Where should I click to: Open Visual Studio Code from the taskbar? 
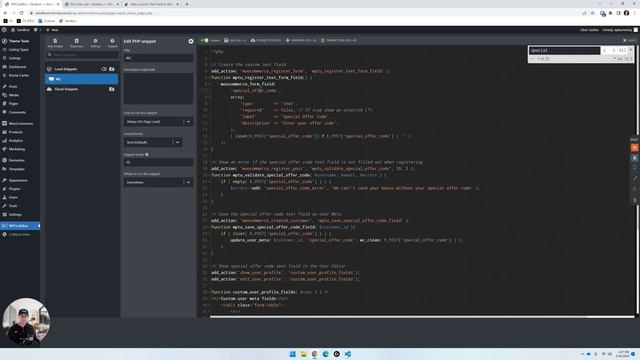[348, 354]
